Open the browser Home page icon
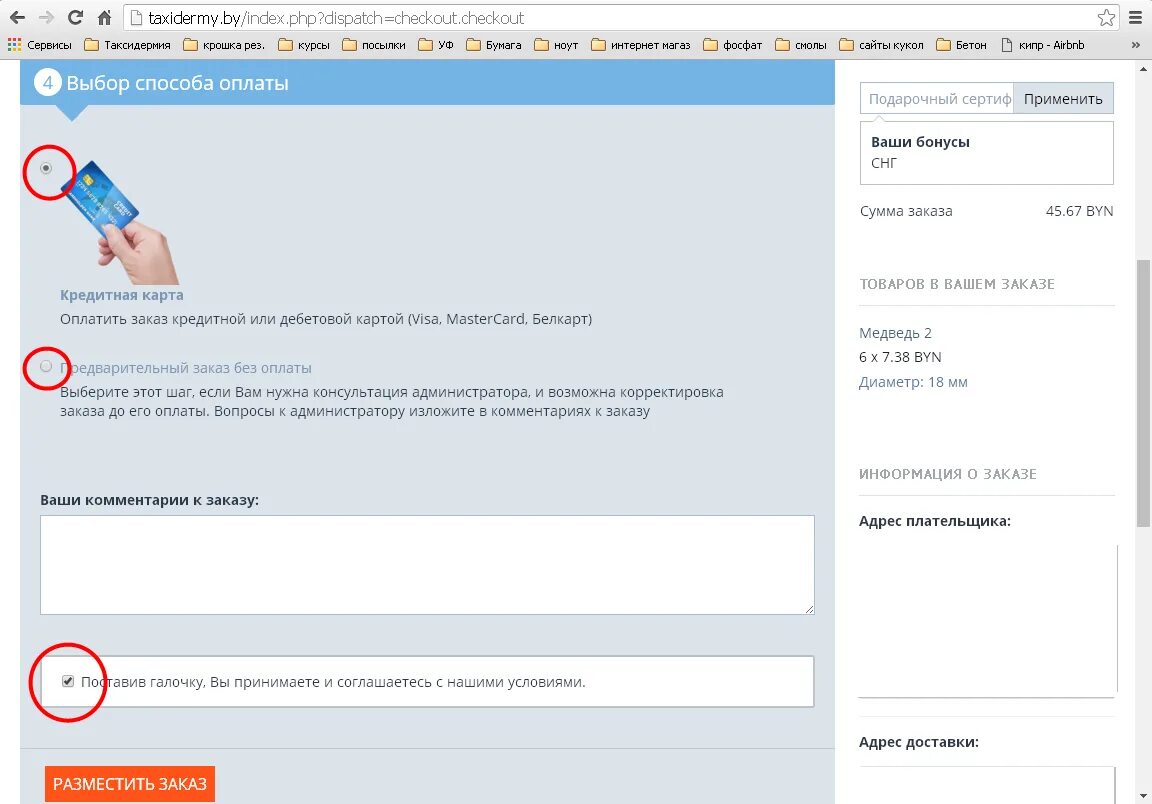The image size is (1152, 804). pos(104,17)
